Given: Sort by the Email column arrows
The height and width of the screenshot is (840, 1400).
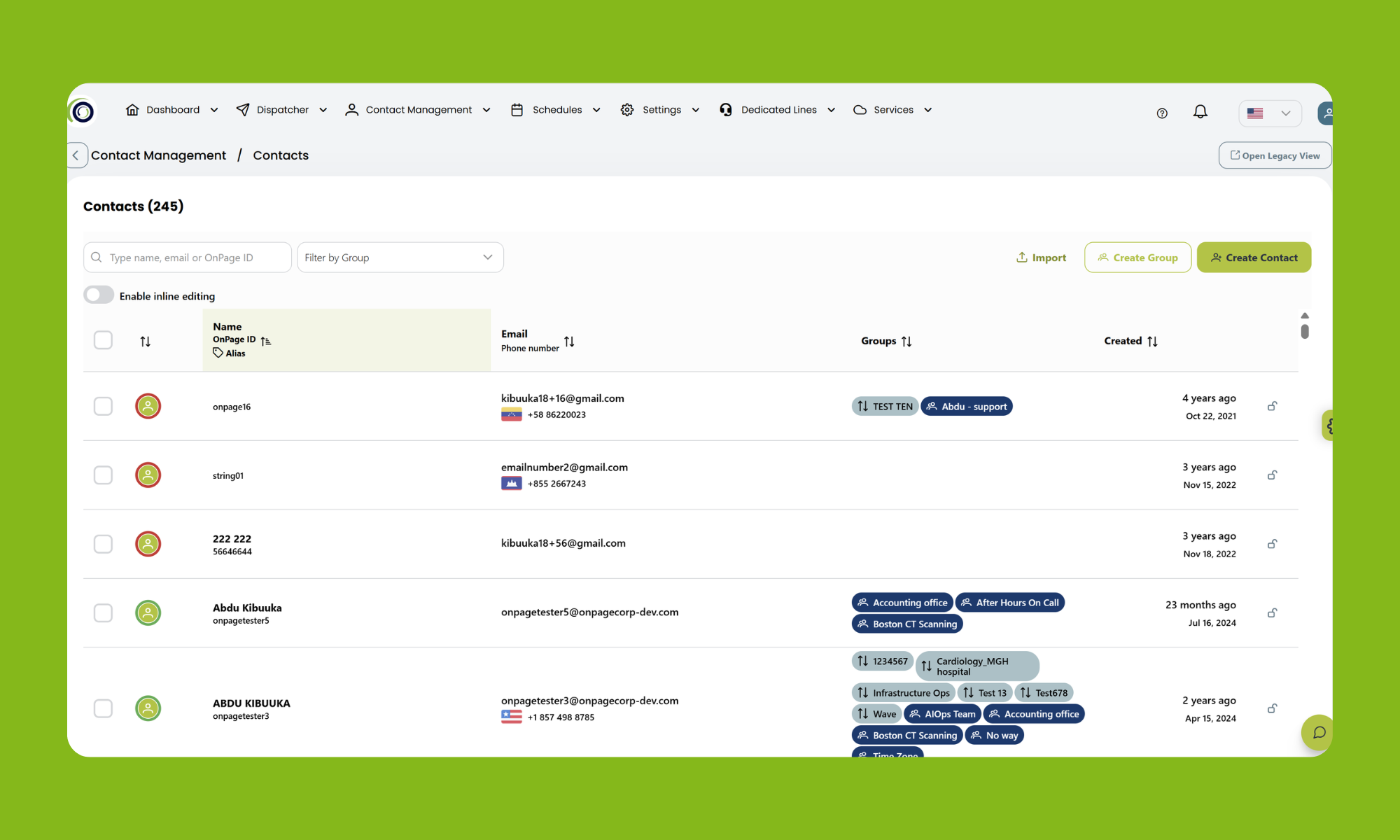Looking at the screenshot, I should coord(569,342).
